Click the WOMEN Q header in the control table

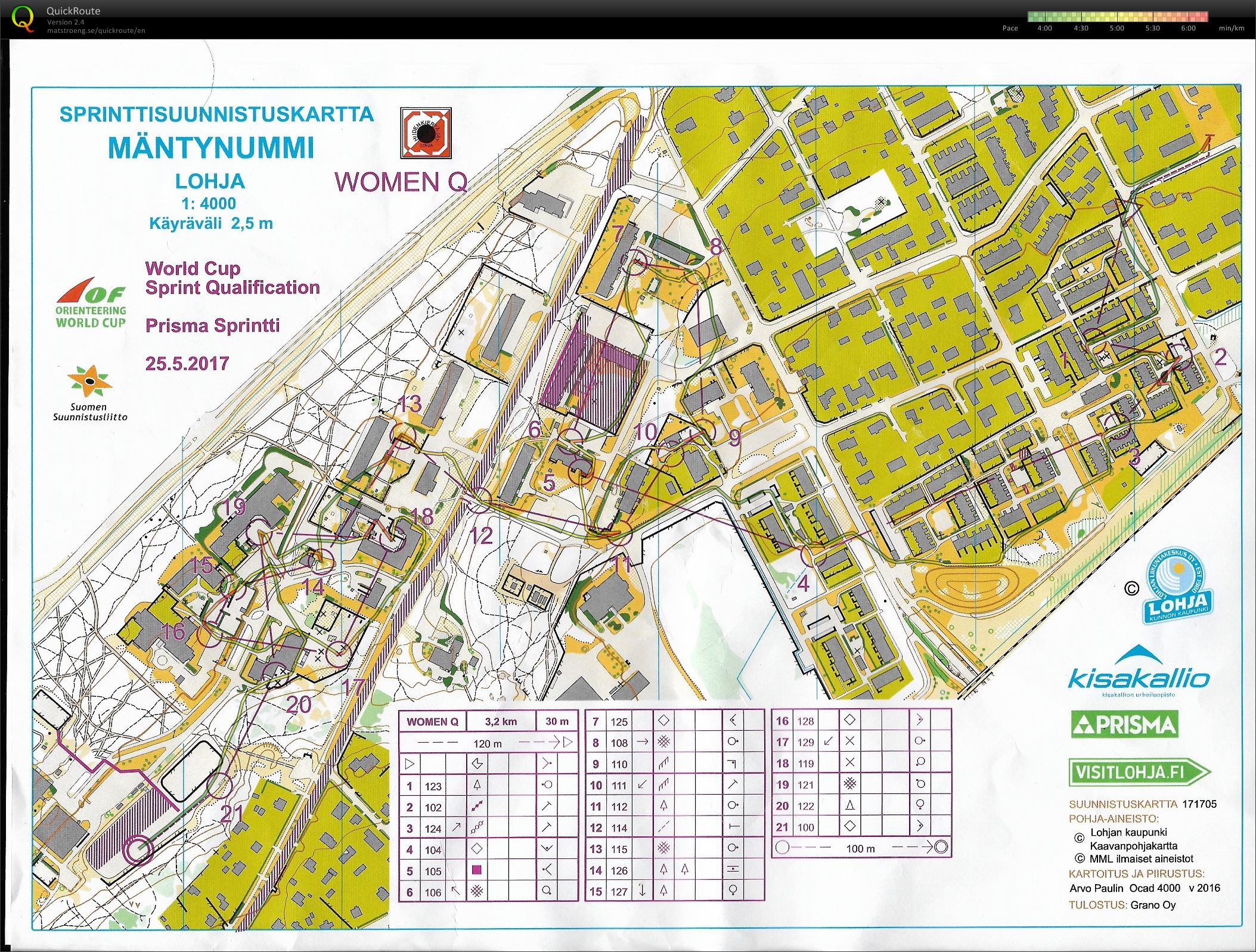click(432, 720)
